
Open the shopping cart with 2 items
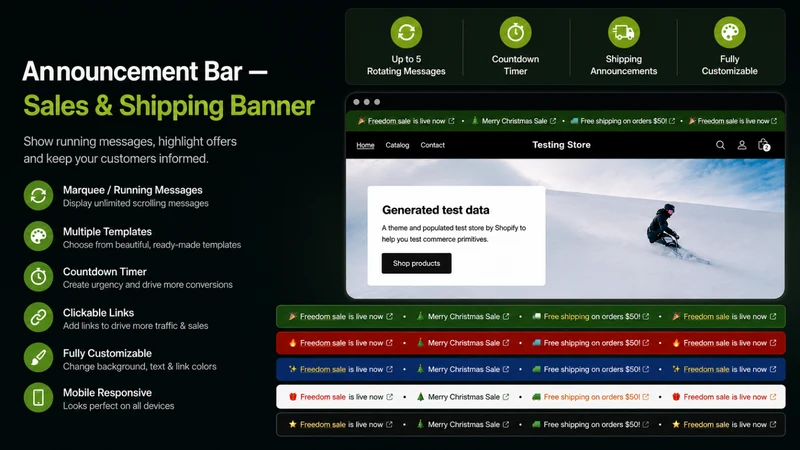764,145
